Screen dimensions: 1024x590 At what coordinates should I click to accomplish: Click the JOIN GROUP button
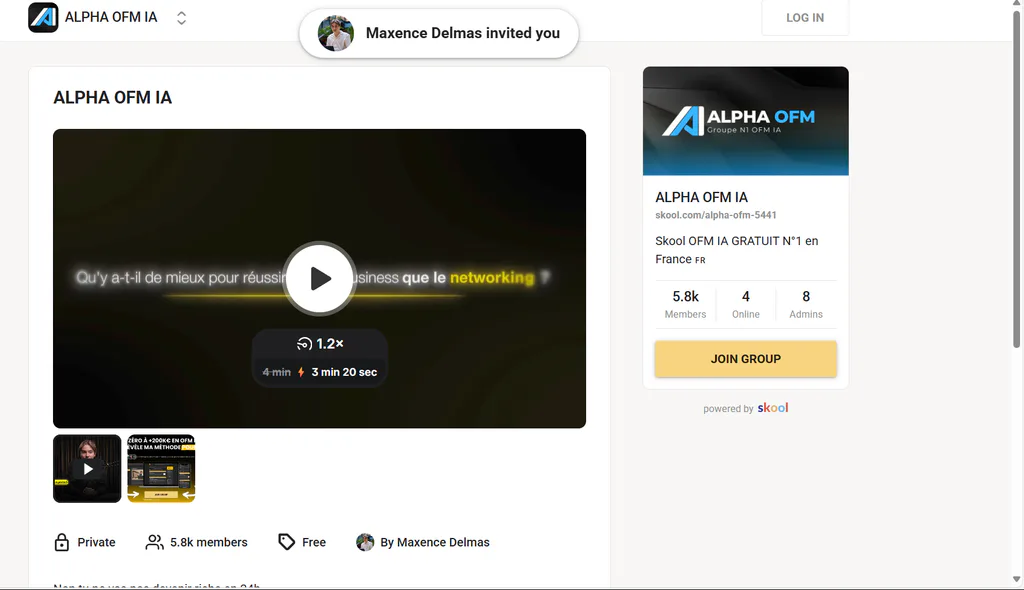[x=746, y=359]
